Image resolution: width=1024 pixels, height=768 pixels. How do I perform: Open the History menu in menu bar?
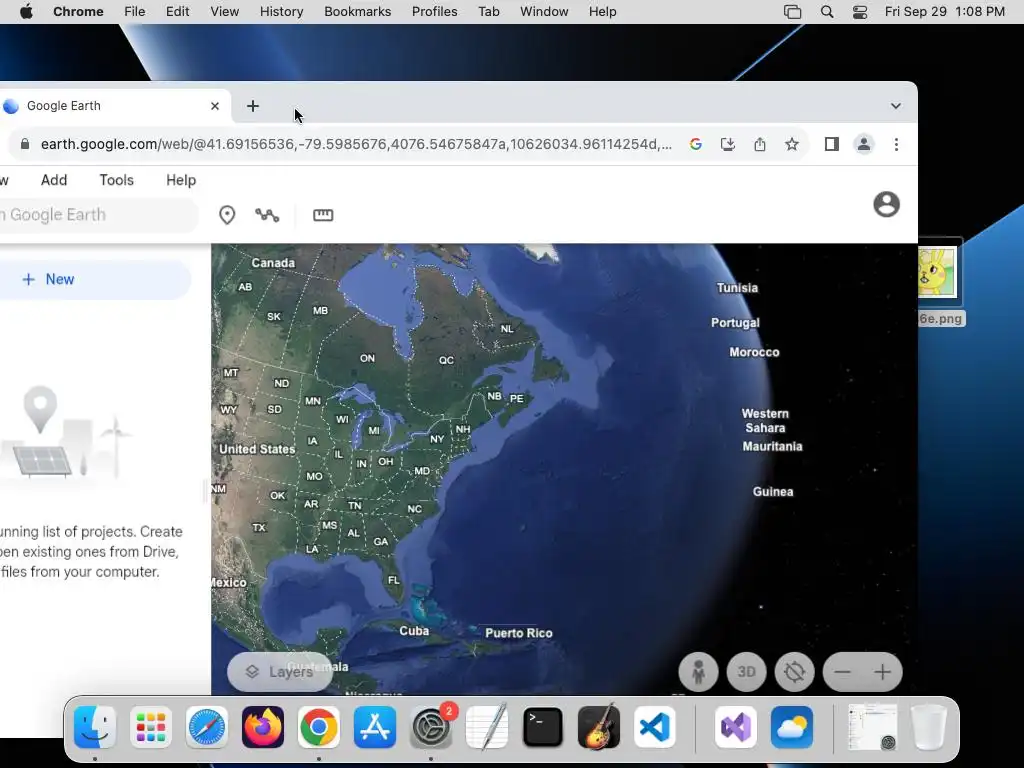[281, 12]
